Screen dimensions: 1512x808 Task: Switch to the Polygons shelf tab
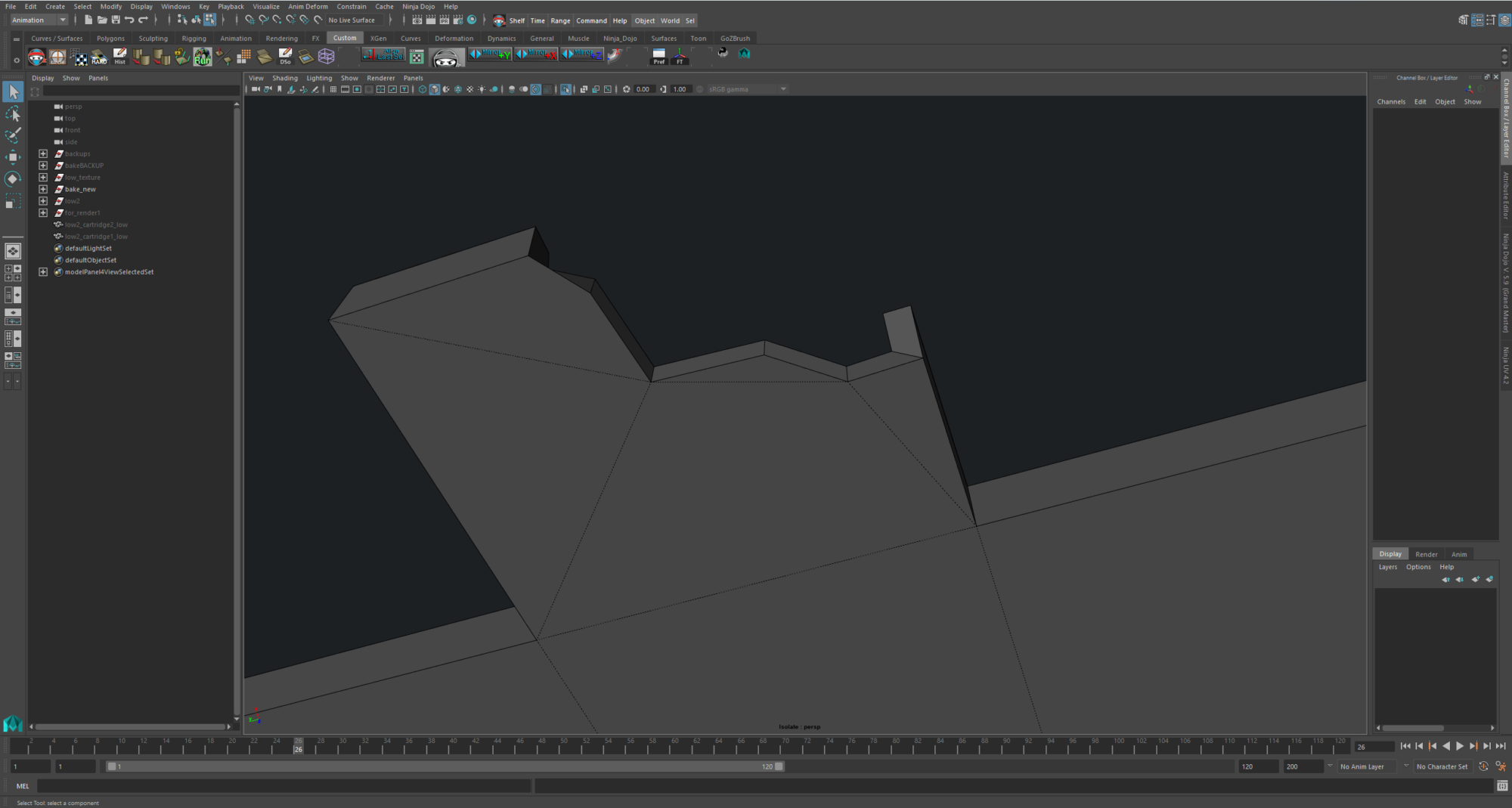[110, 38]
